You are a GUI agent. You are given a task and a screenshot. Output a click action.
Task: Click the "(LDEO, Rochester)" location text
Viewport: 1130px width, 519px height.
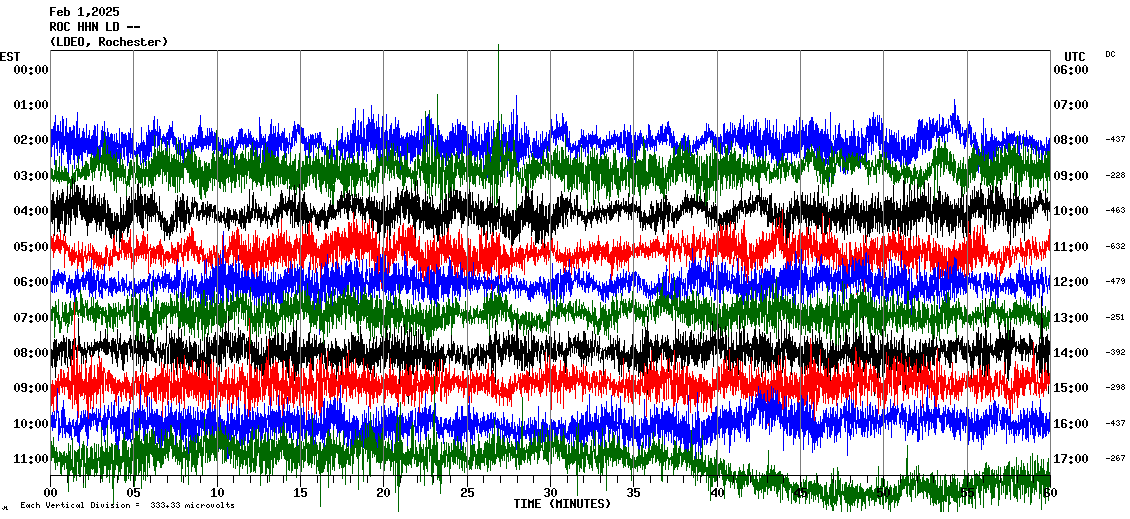pos(109,42)
